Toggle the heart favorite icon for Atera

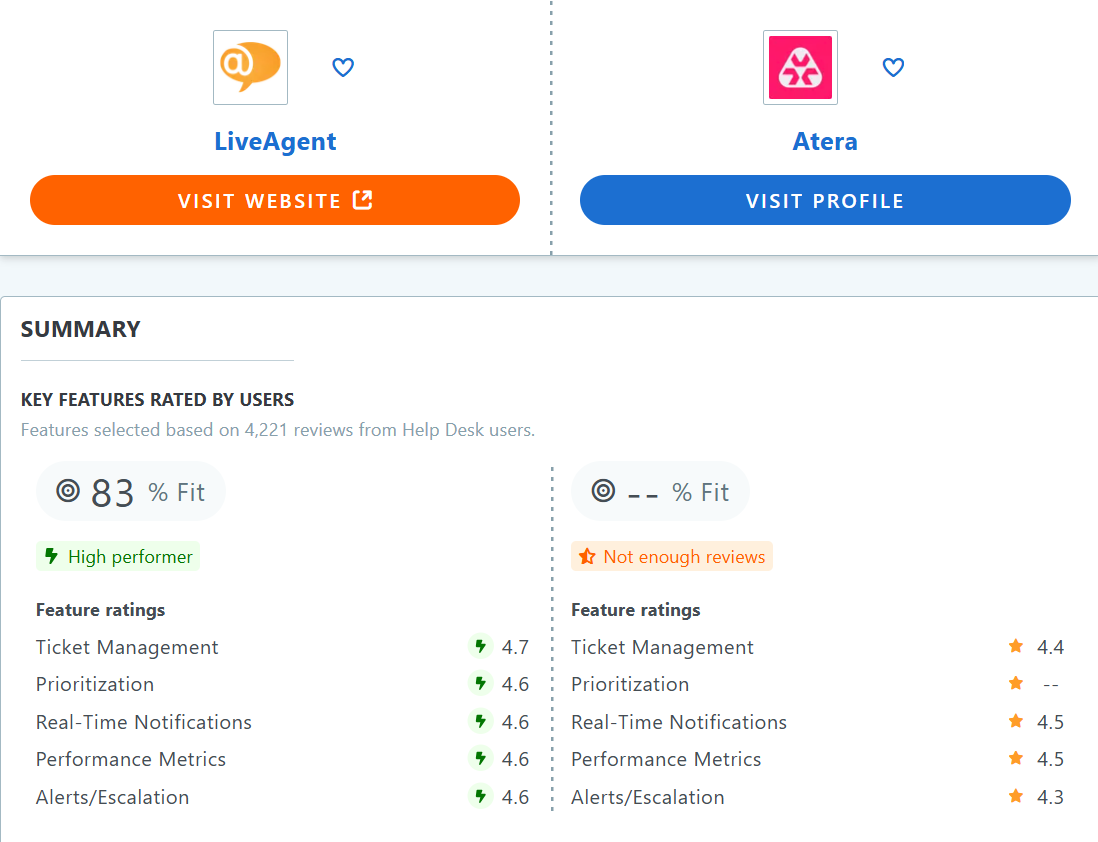click(x=893, y=67)
